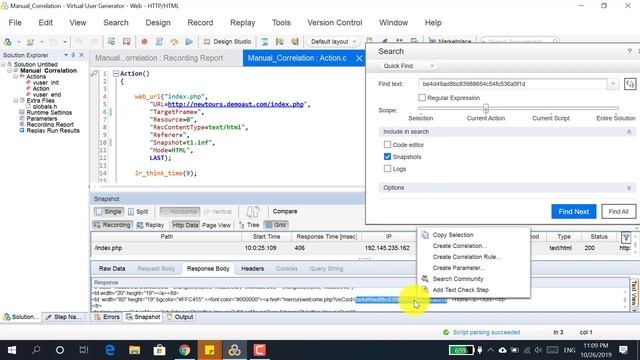Image resolution: width=640 pixels, height=360 pixels.
Task: Untick the Snapshots checkbox
Action: point(387,157)
